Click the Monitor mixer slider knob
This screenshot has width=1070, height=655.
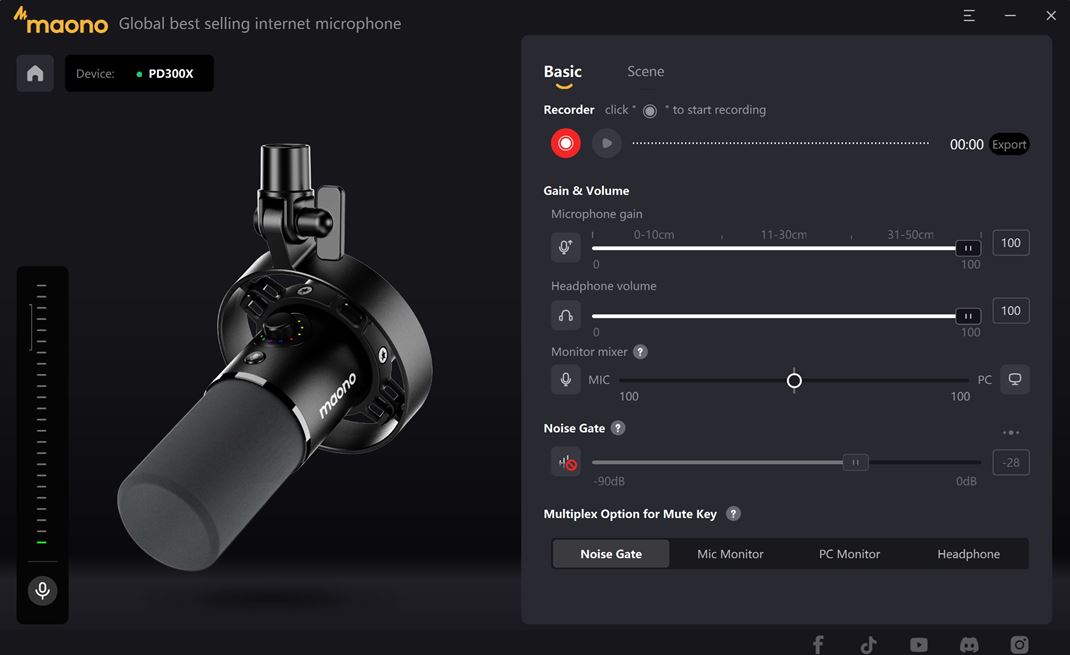tap(794, 380)
